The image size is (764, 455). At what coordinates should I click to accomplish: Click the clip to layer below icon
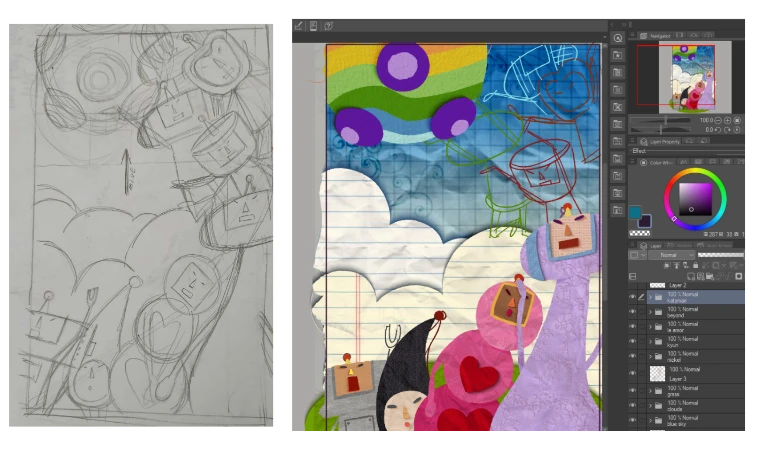(x=667, y=265)
